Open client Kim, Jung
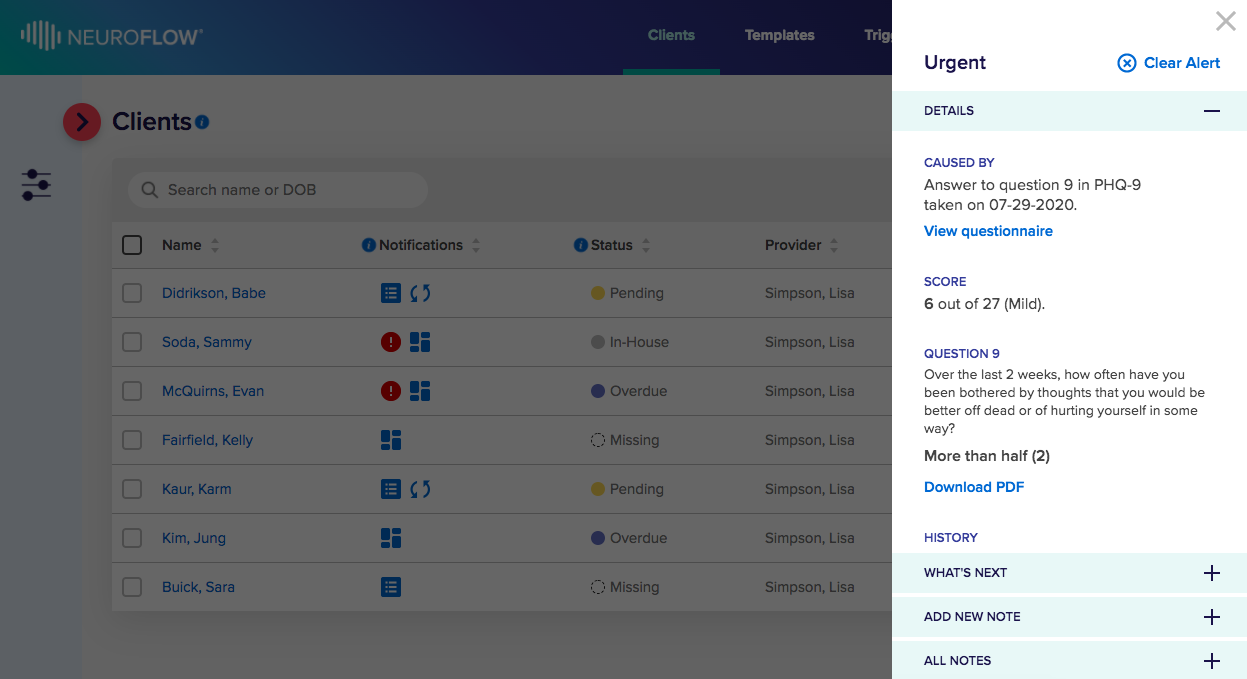 (x=194, y=538)
